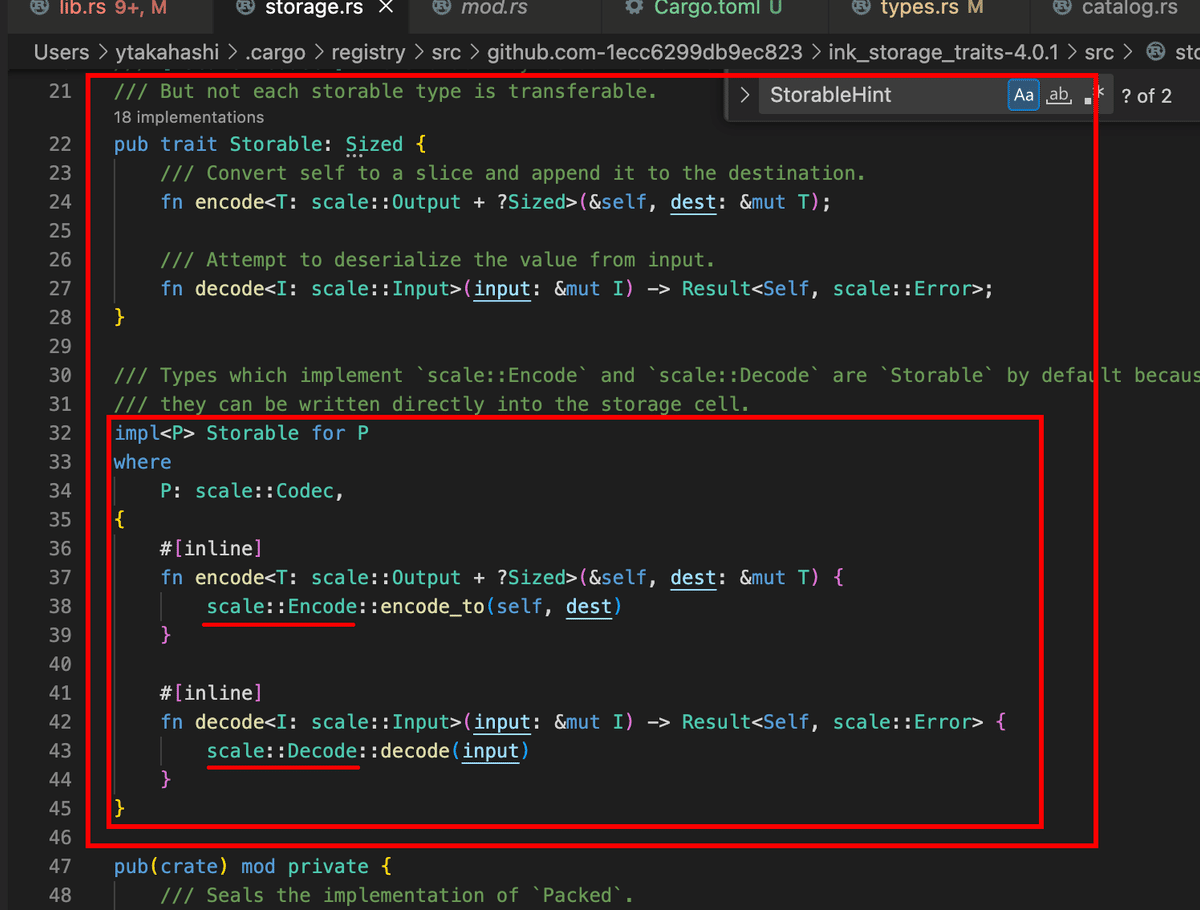Toggle Match Whole Word option

(x=1058, y=95)
